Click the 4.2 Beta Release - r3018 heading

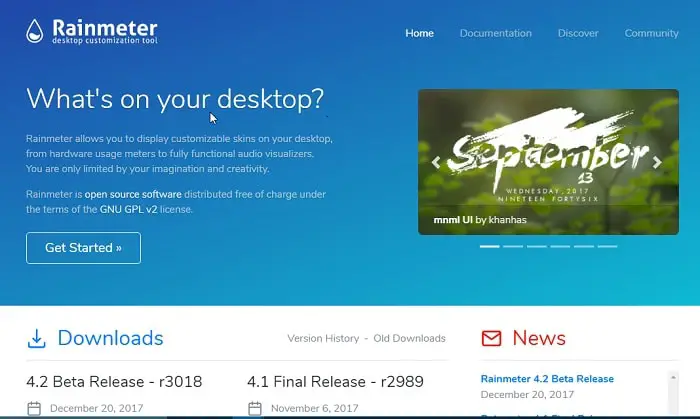(x=114, y=382)
